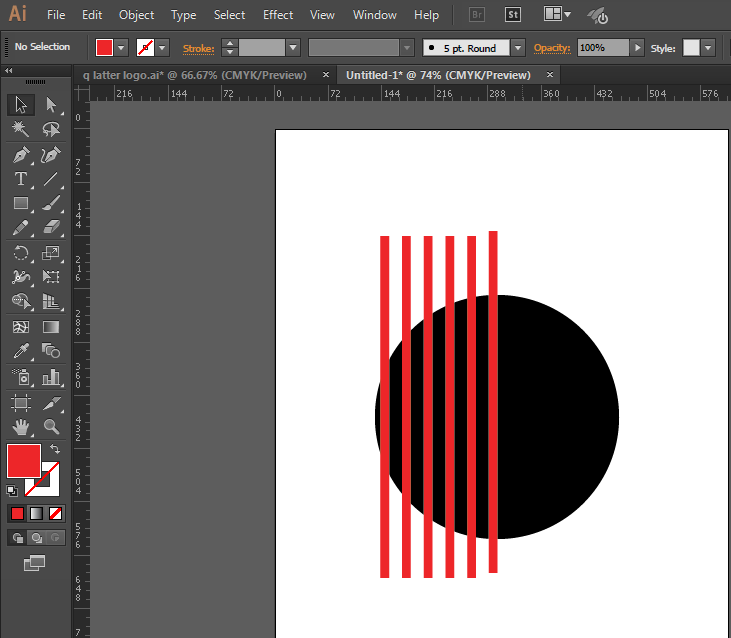Open the Effect menu
The width and height of the screenshot is (731, 638).
pyautogui.click(x=278, y=15)
